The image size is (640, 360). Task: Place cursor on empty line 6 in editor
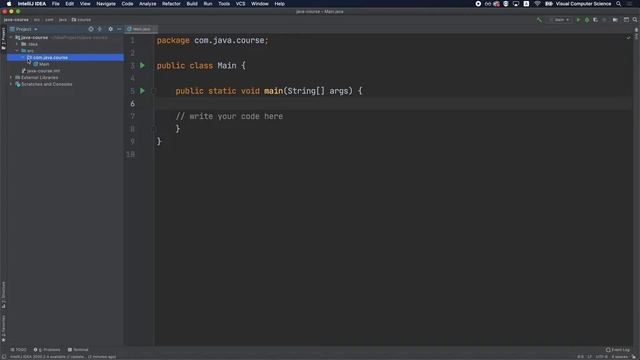393,104
